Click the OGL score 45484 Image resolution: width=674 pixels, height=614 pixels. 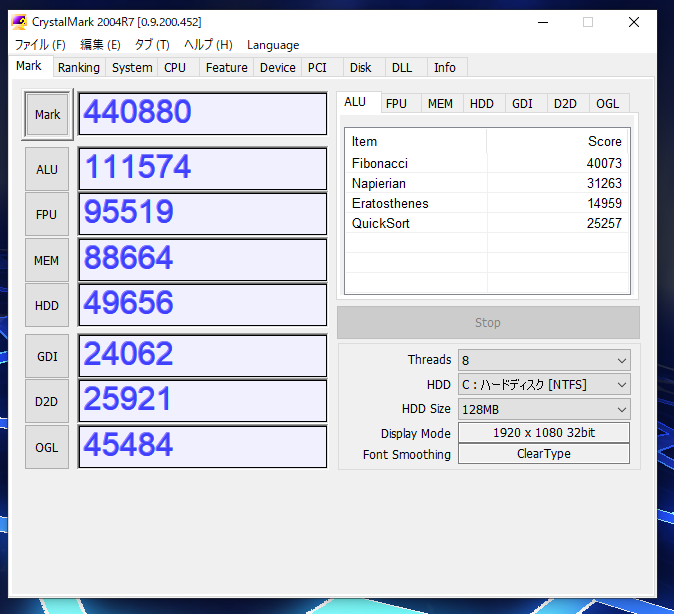click(x=202, y=447)
